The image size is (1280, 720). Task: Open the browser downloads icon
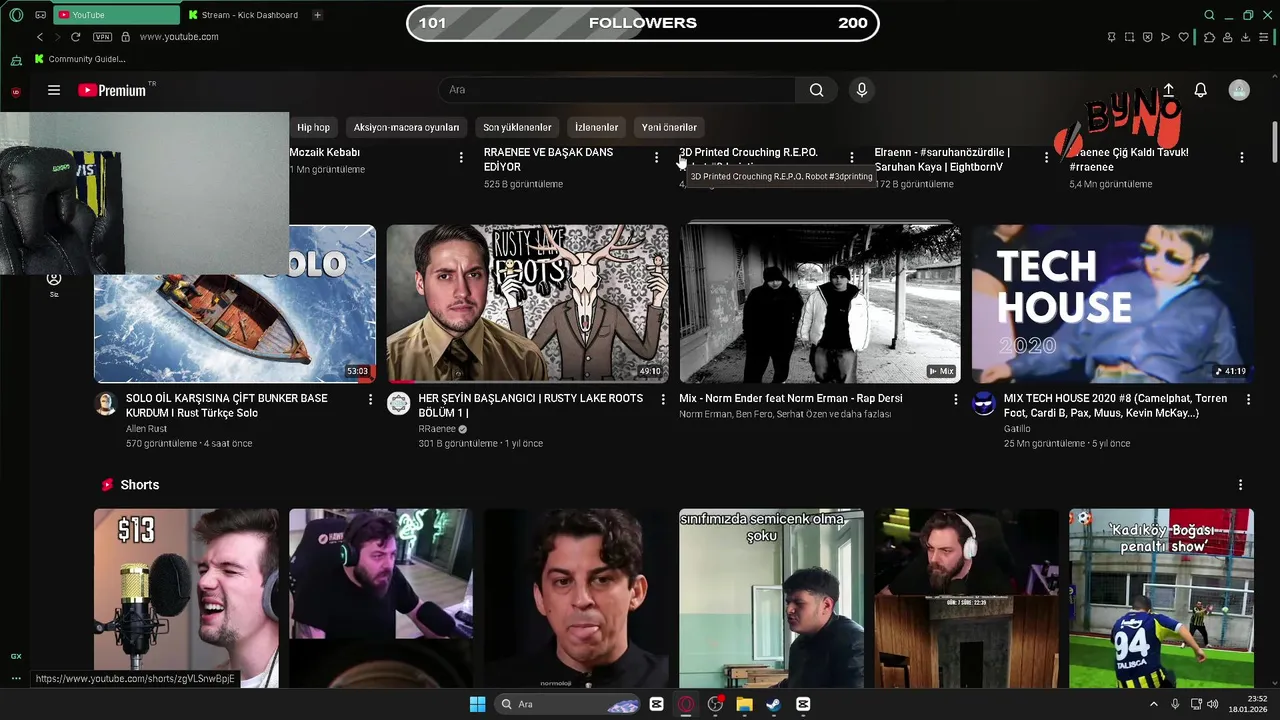point(1245,37)
